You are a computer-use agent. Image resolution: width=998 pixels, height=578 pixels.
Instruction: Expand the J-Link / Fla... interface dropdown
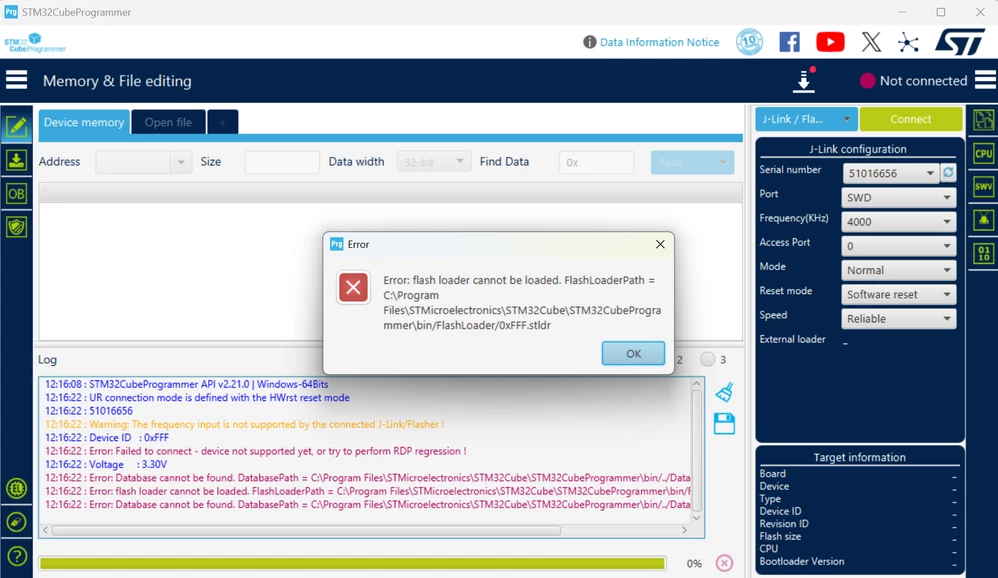point(806,119)
